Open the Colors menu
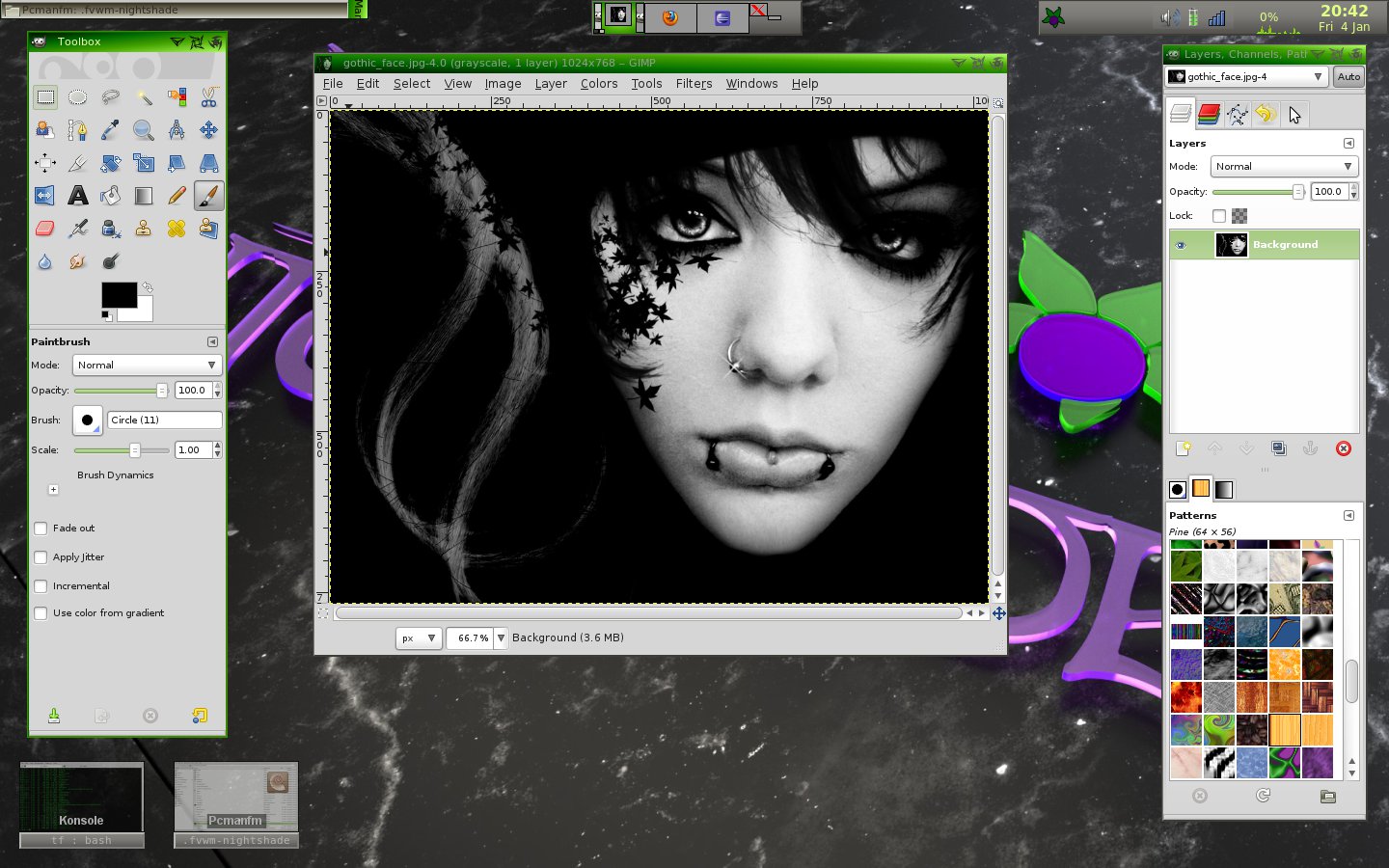This screenshot has width=1389, height=868. click(599, 84)
